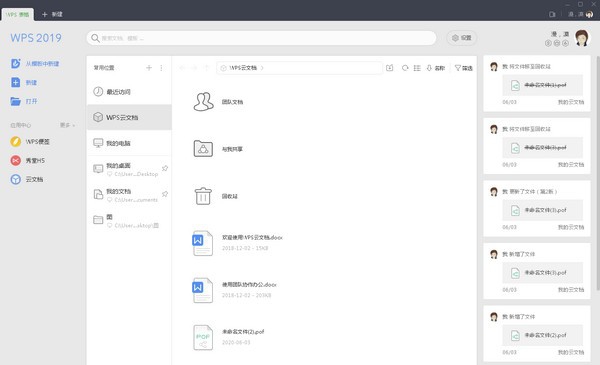Open the 团队文档 team folder icon
Image resolution: width=600 pixels, height=365 pixels.
pos(203,102)
